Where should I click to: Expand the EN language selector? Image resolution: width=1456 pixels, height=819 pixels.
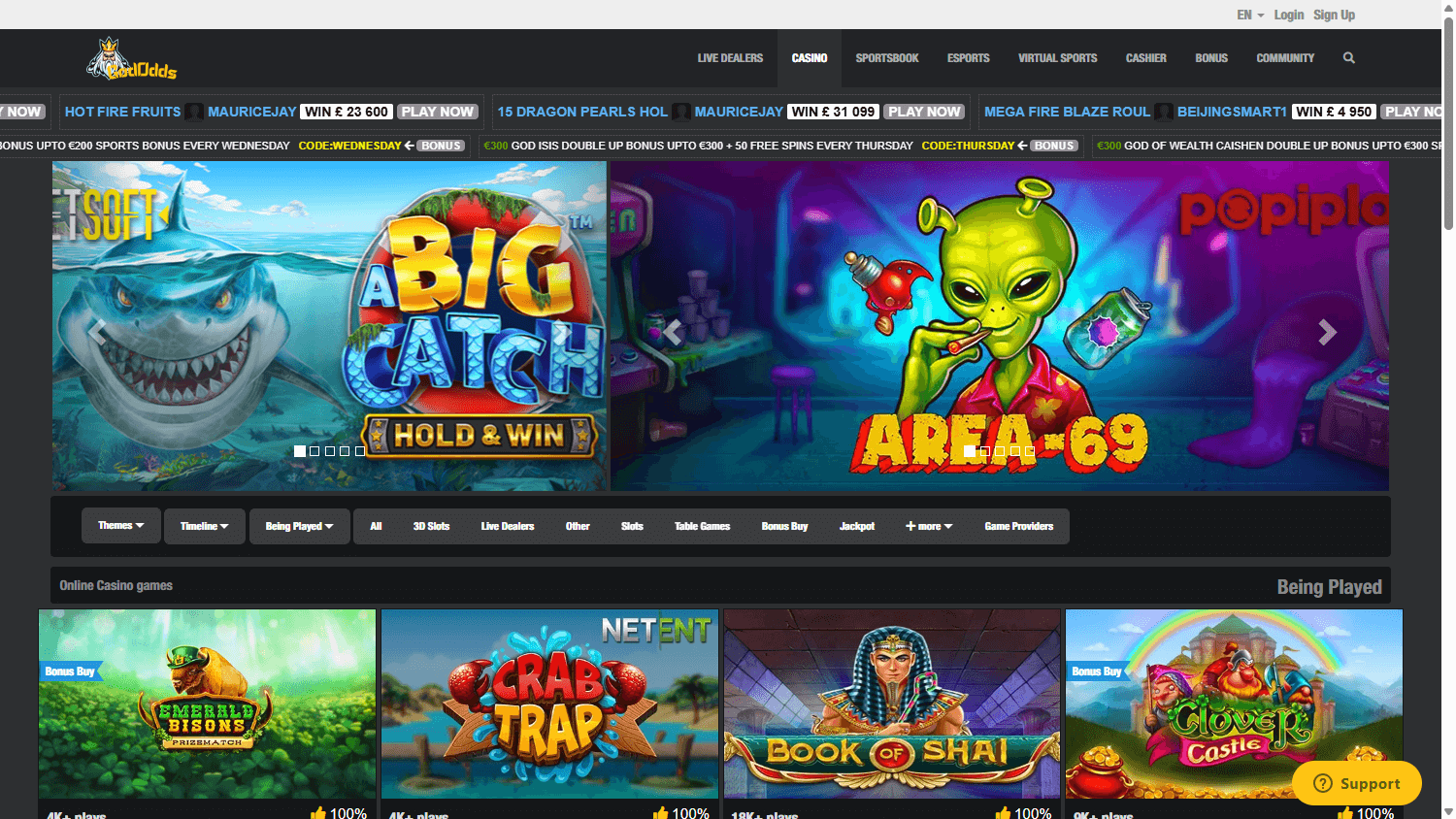click(x=1249, y=15)
